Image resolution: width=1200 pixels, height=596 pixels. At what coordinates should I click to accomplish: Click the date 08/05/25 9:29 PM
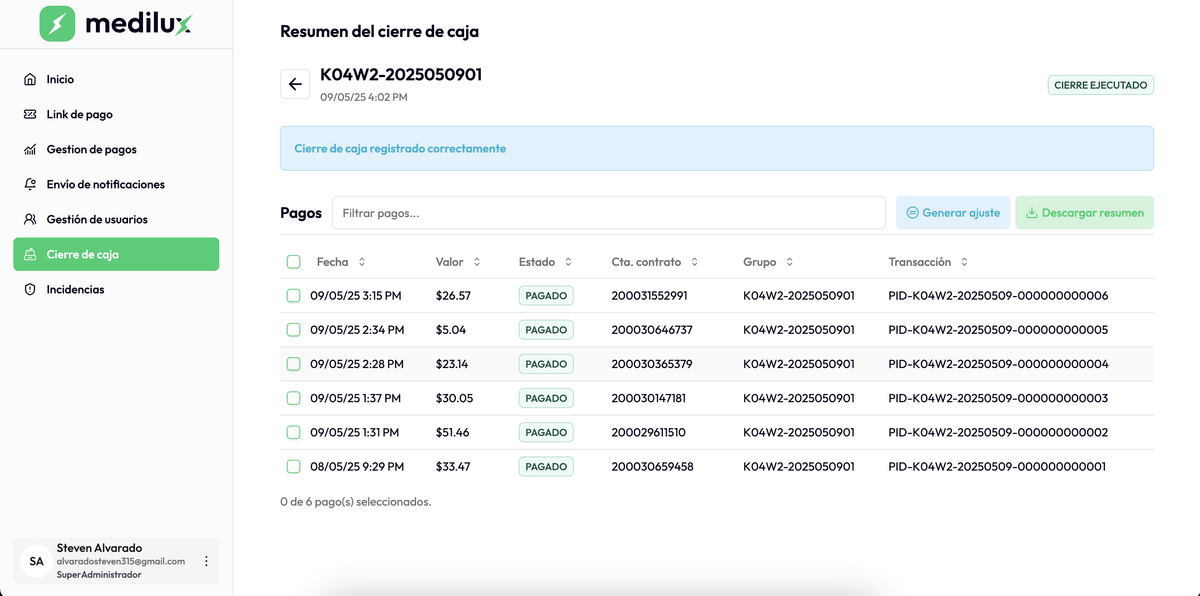(x=357, y=466)
